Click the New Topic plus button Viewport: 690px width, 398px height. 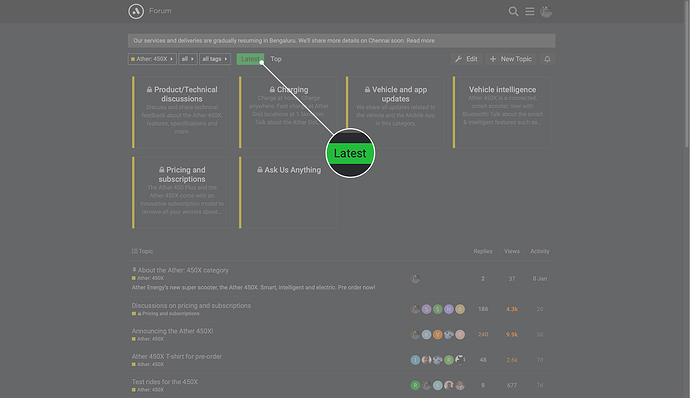511,59
